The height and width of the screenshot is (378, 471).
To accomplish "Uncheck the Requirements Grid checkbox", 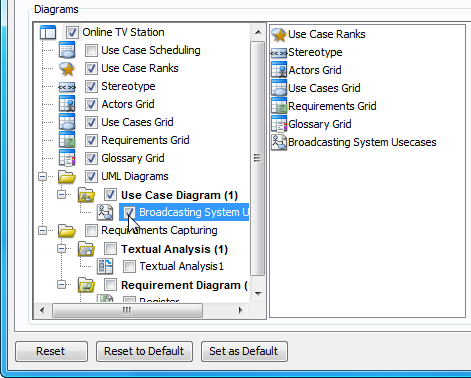I will (91, 140).
